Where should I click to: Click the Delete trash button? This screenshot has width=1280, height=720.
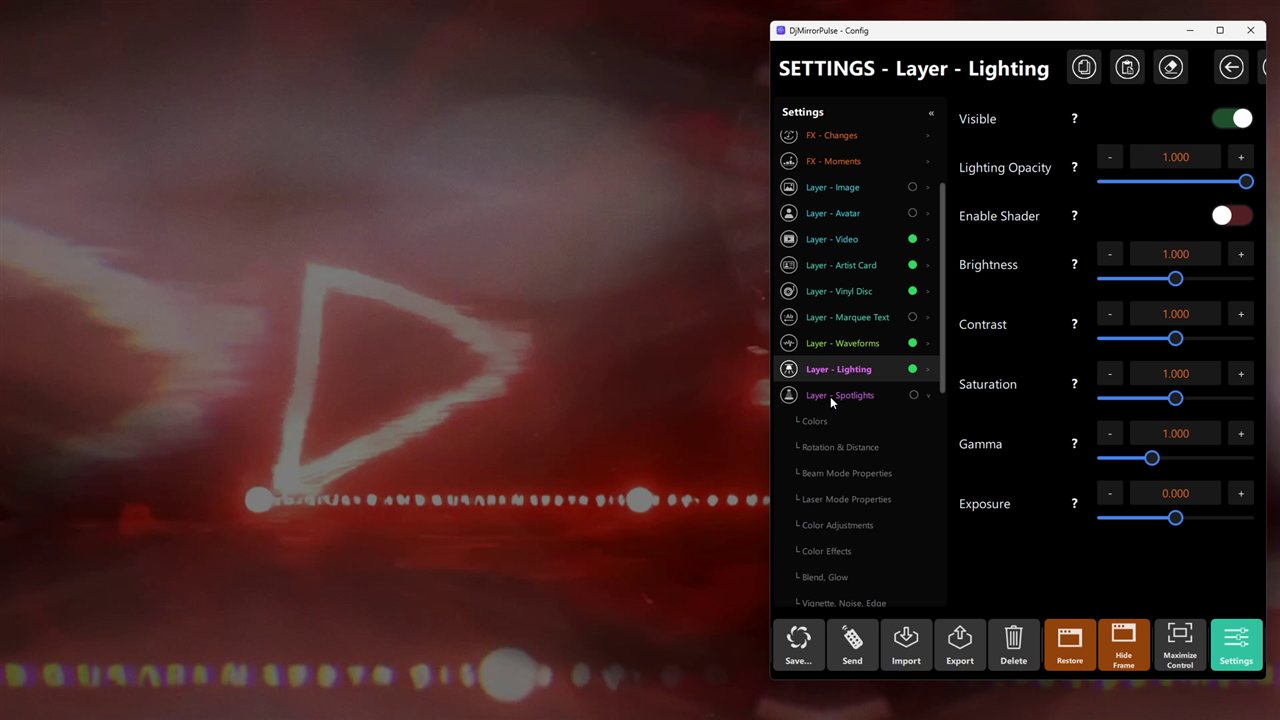[1014, 645]
